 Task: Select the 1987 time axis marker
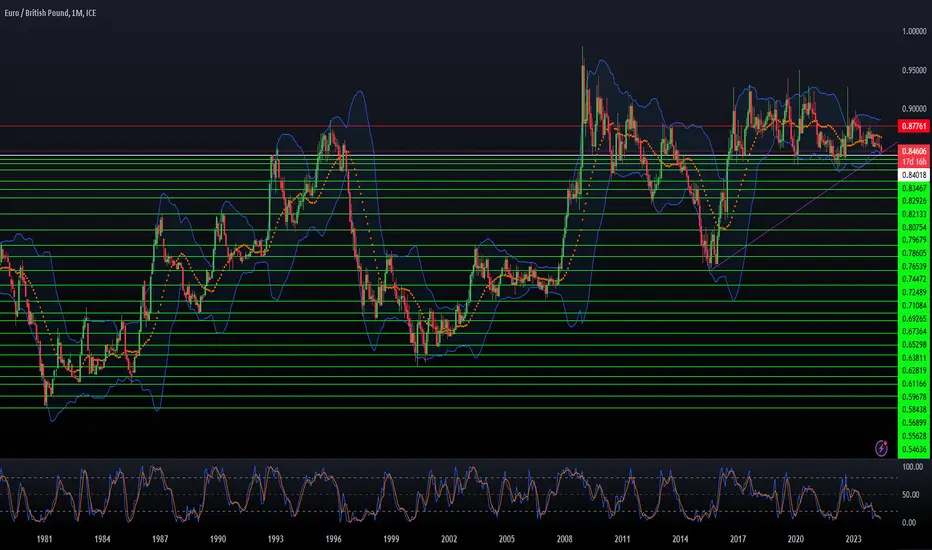tap(159, 539)
